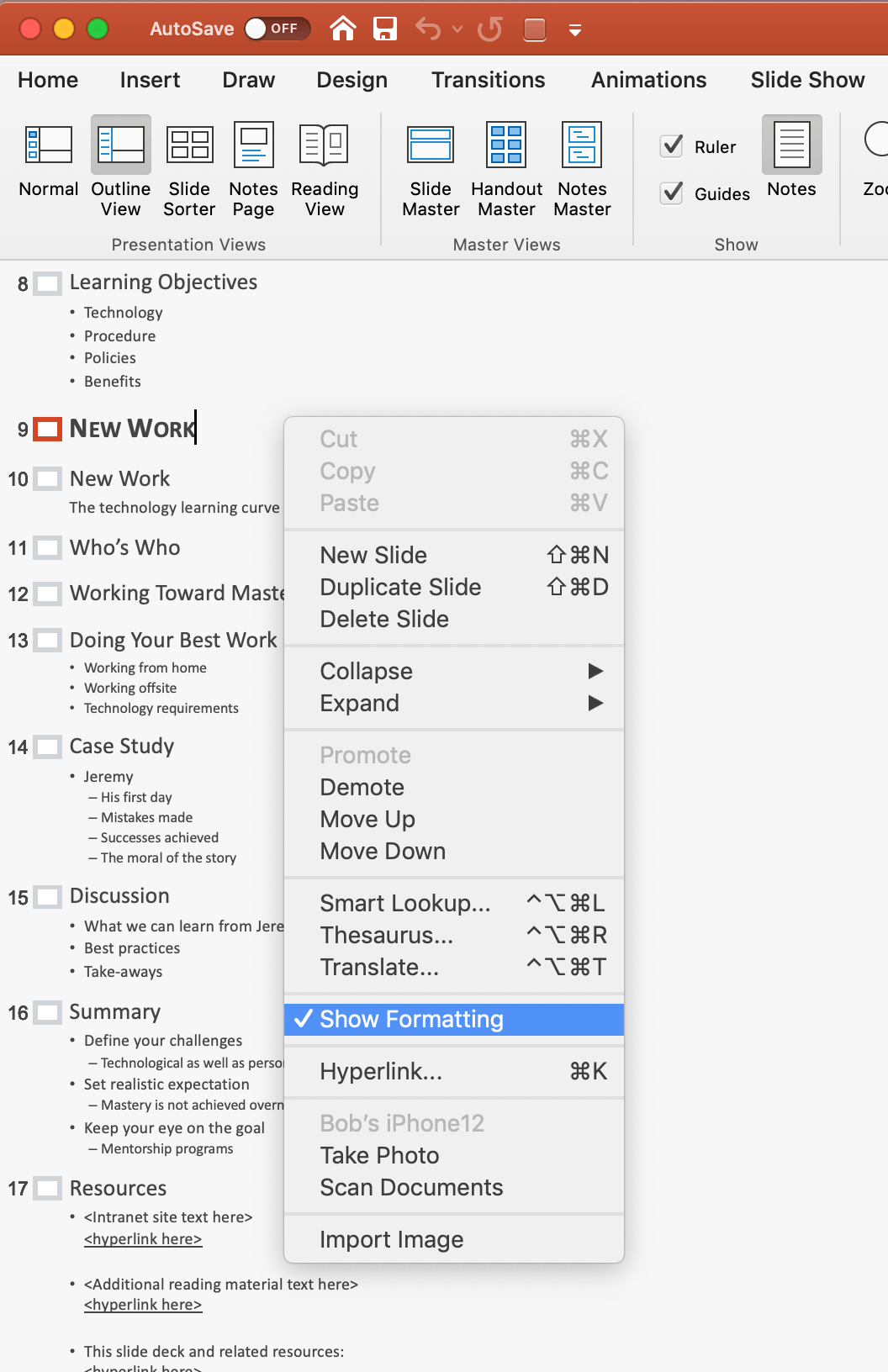Click the Take-aways bullet text

click(x=123, y=972)
